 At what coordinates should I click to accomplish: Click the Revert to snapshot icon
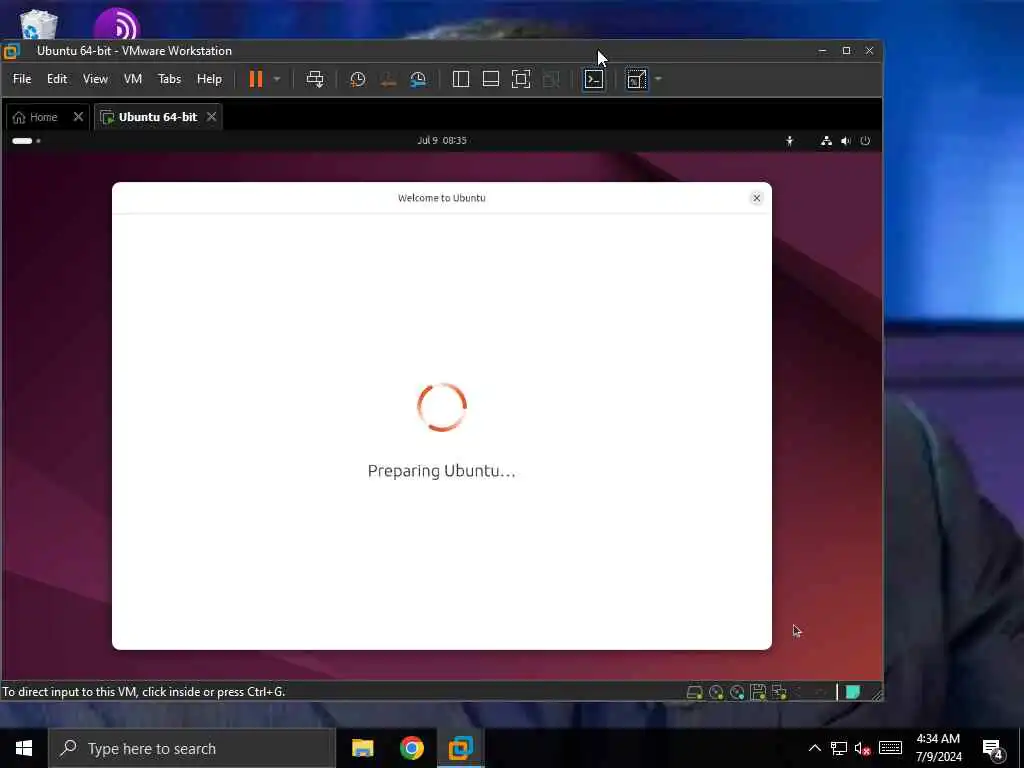388,79
